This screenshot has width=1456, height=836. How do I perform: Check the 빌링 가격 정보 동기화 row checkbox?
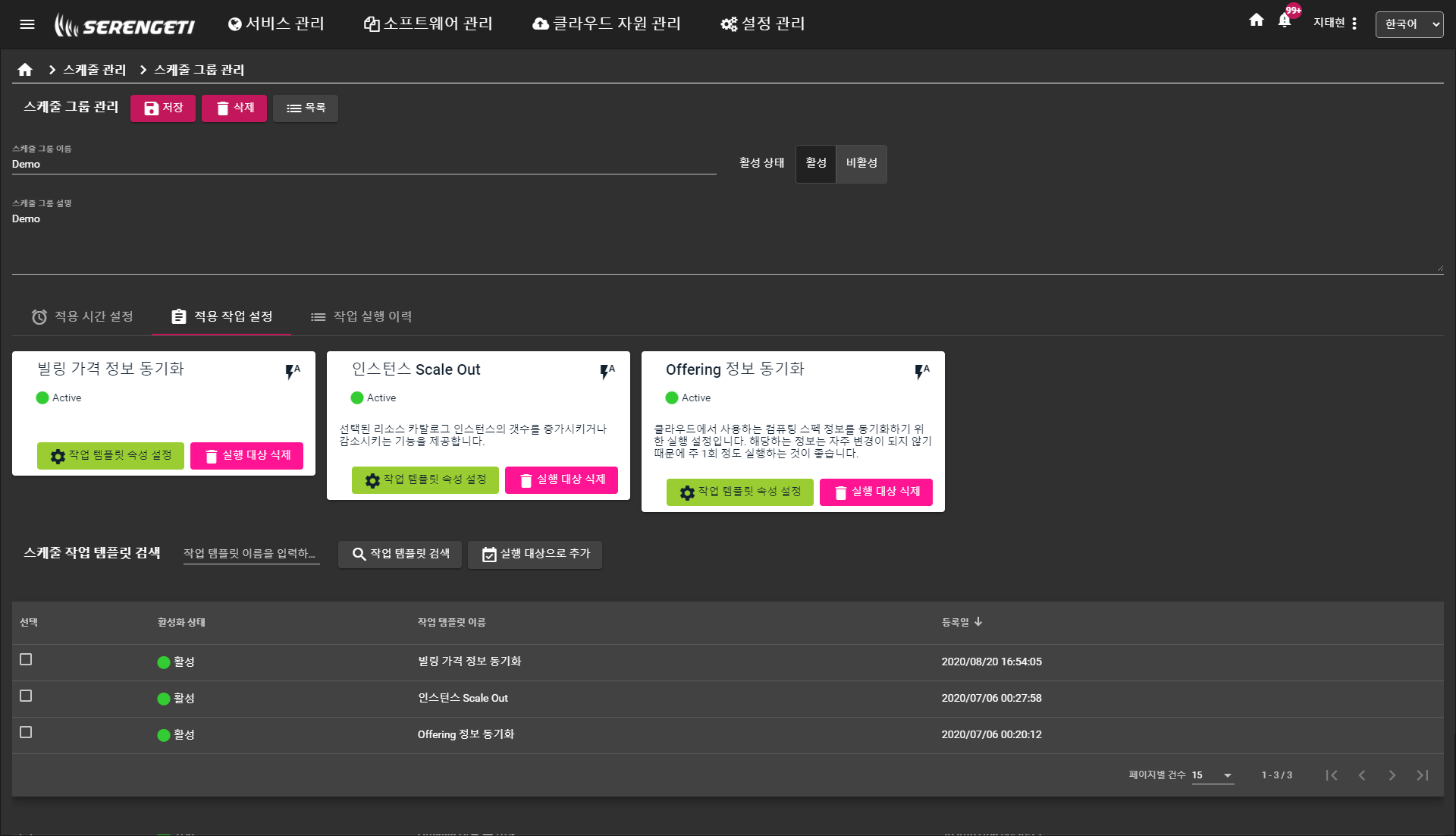pyautogui.click(x=26, y=660)
